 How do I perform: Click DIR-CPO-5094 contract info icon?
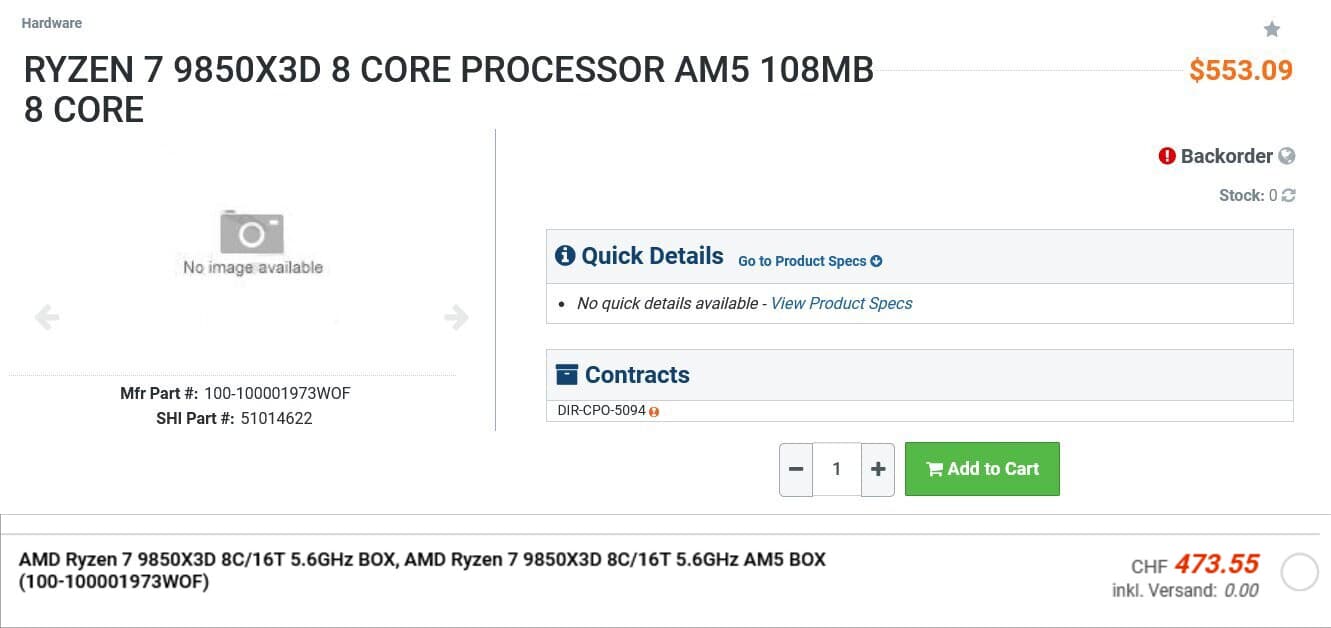tap(654, 411)
